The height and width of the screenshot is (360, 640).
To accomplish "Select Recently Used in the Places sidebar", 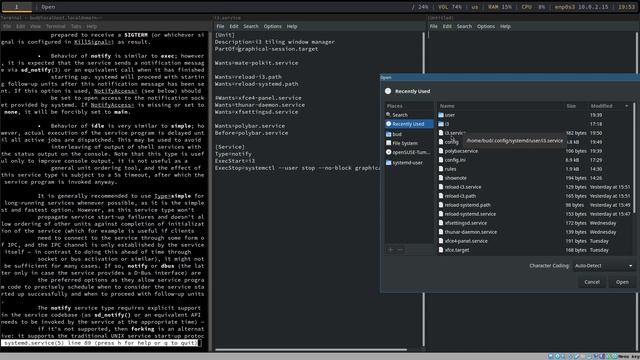I will [x=409, y=124].
